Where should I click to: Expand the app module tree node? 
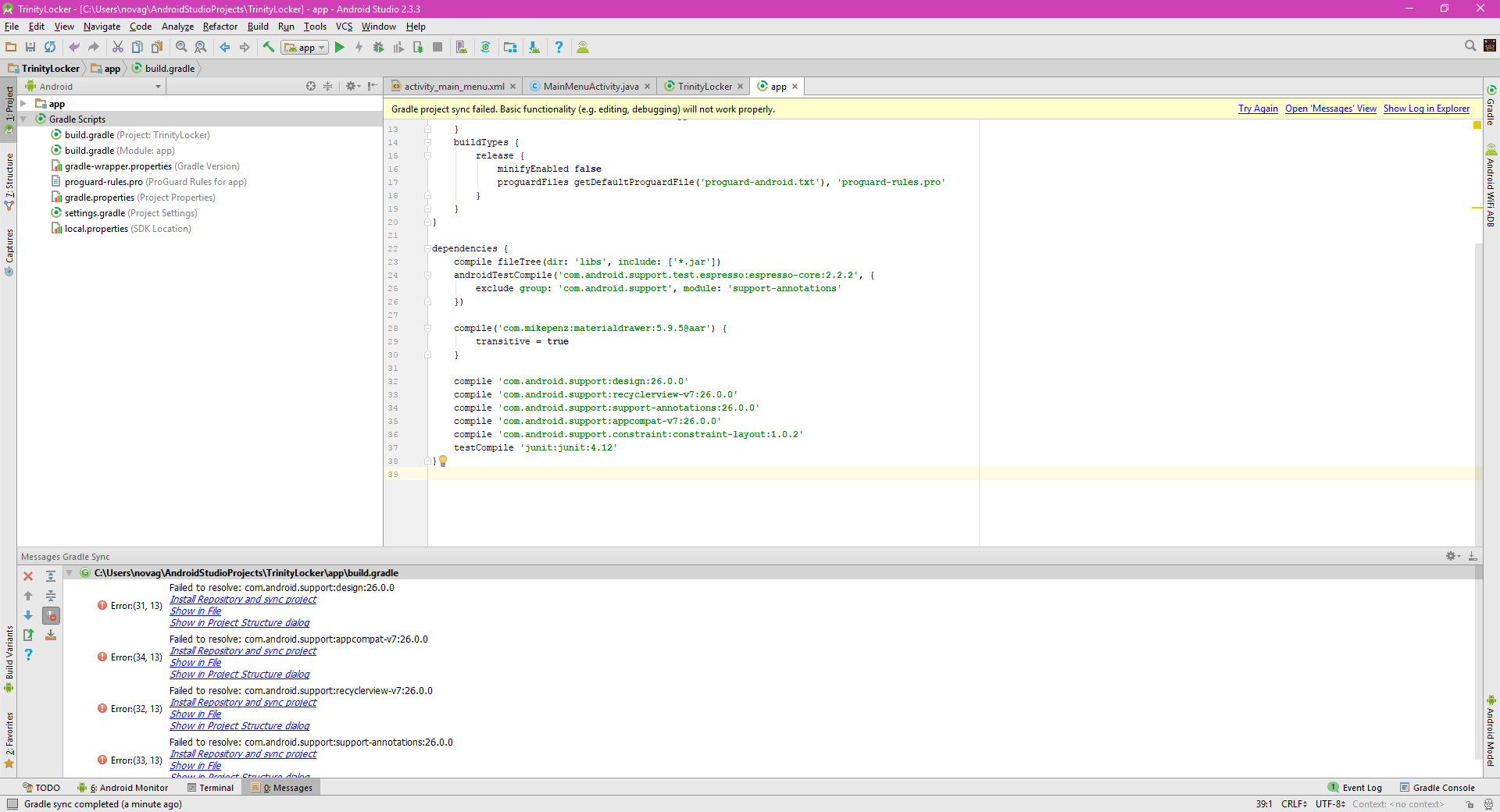pos(23,104)
